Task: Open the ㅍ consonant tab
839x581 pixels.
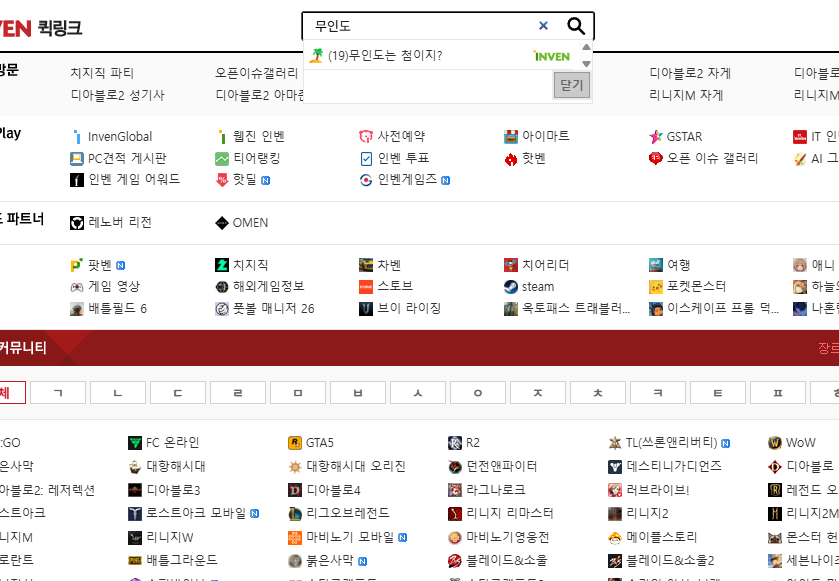Action: tap(777, 392)
